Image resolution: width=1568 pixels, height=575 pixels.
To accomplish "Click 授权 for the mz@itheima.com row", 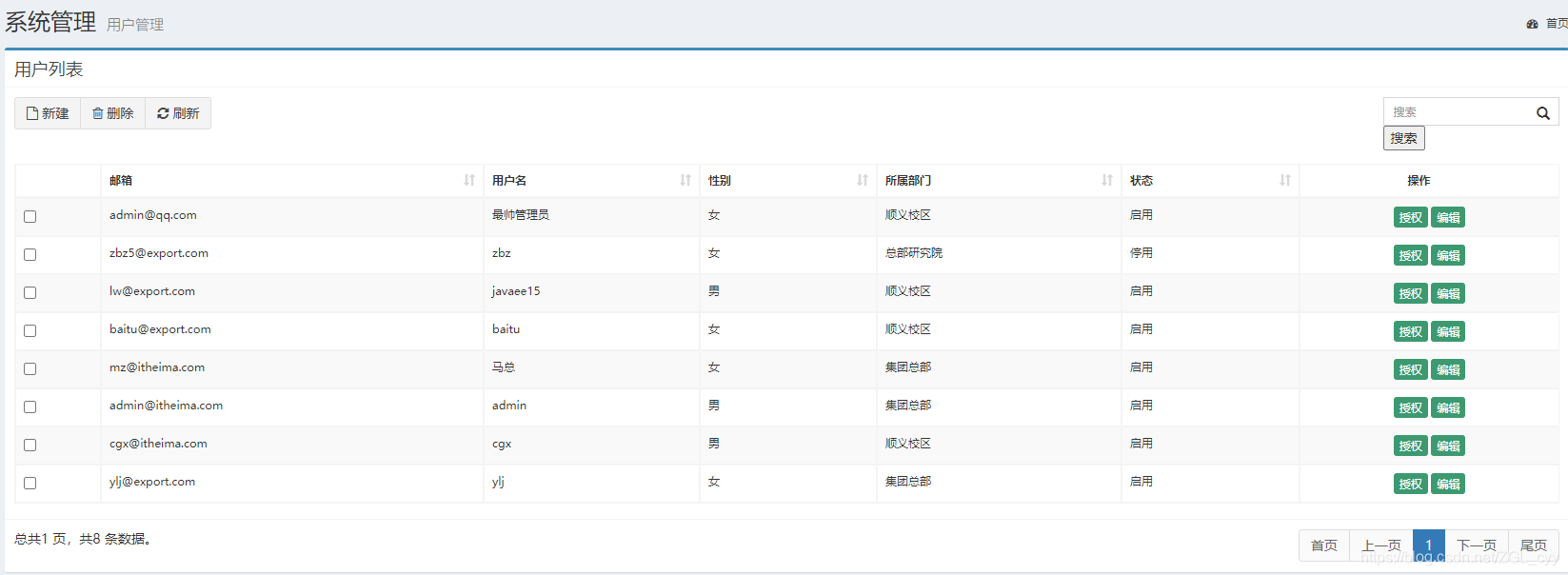I will [1410, 369].
